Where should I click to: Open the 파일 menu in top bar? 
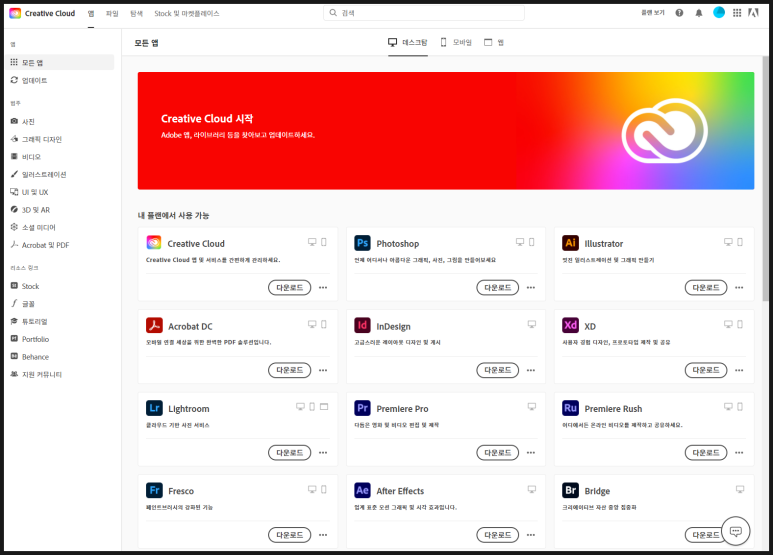(112, 14)
